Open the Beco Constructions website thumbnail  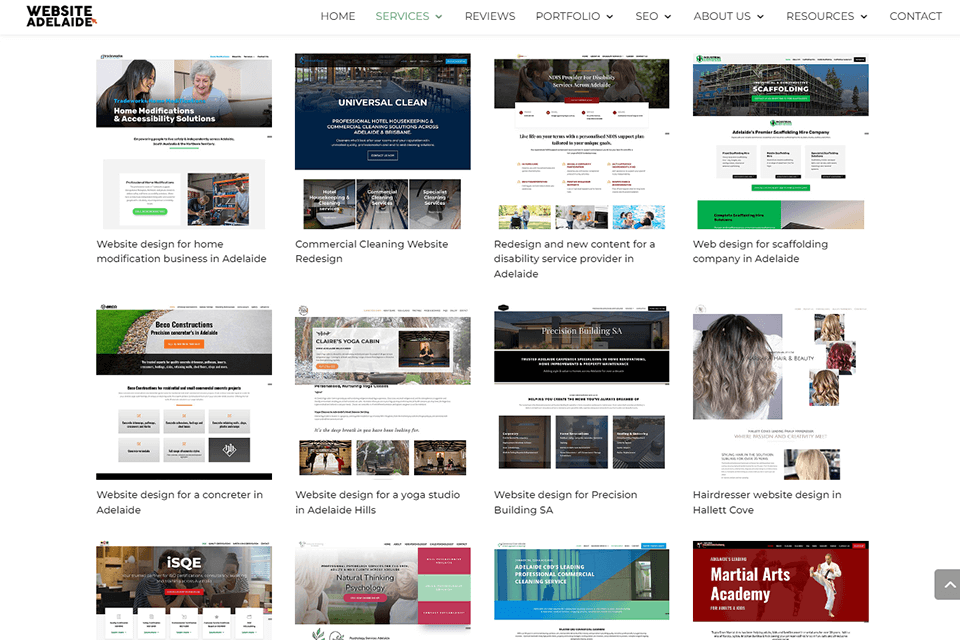click(x=184, y=392)
